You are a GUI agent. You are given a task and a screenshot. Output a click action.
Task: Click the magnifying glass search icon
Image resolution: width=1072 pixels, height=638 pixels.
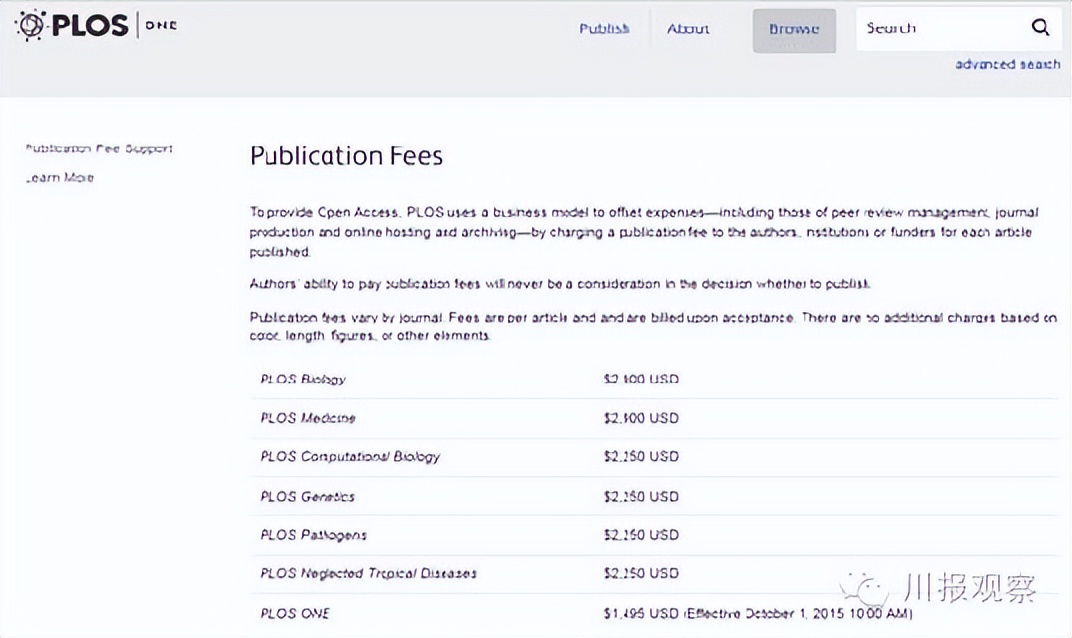(1040, 28)
